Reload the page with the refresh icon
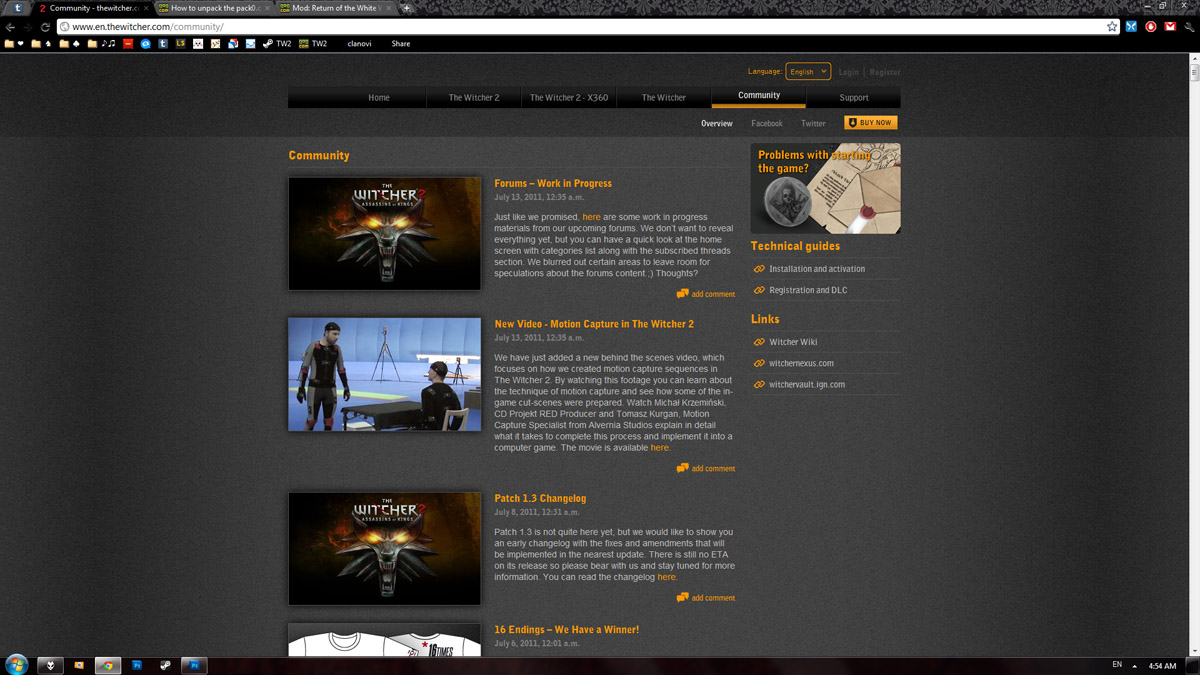The image size is (1200, 675). pos(45,27)
